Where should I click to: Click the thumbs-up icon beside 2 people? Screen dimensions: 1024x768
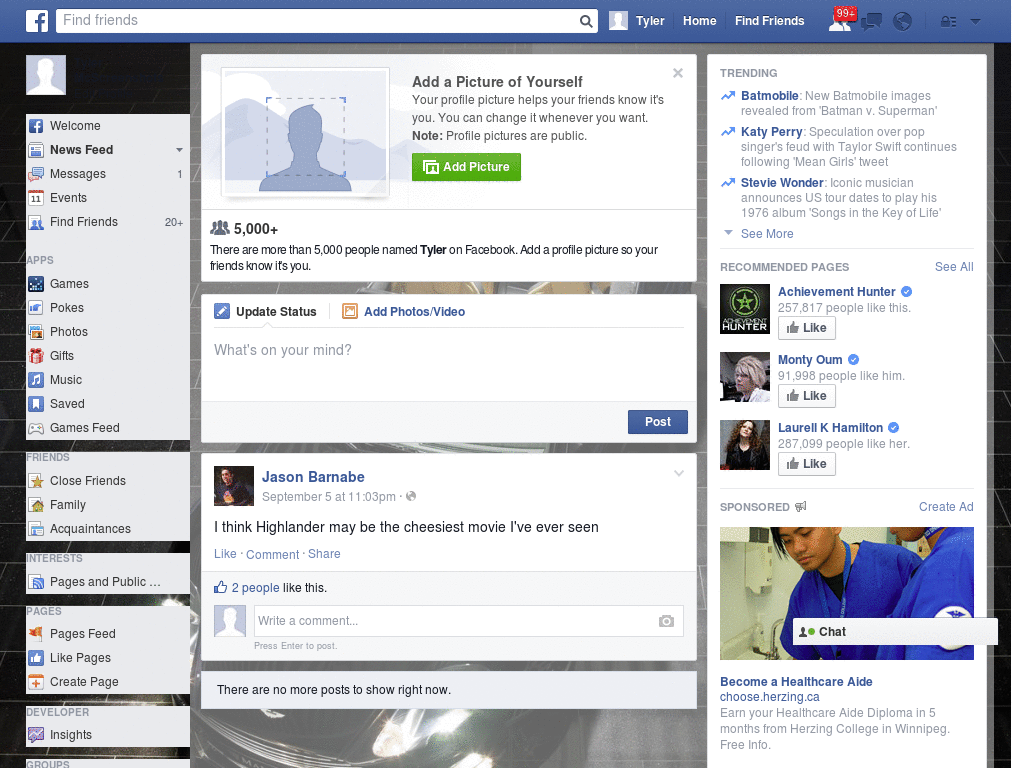pos(221,587)
